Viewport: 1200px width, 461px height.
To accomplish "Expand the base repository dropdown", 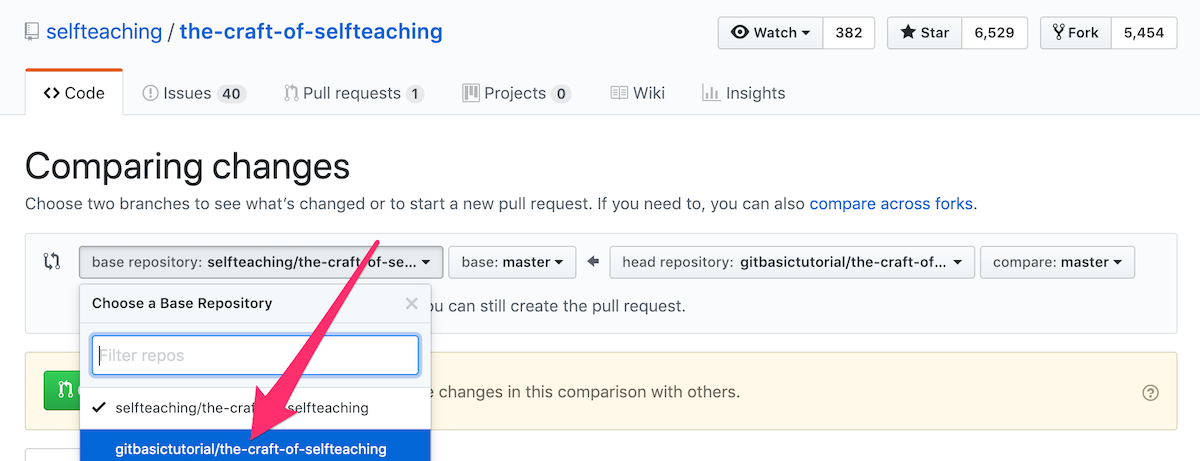I will click(261, 262).
